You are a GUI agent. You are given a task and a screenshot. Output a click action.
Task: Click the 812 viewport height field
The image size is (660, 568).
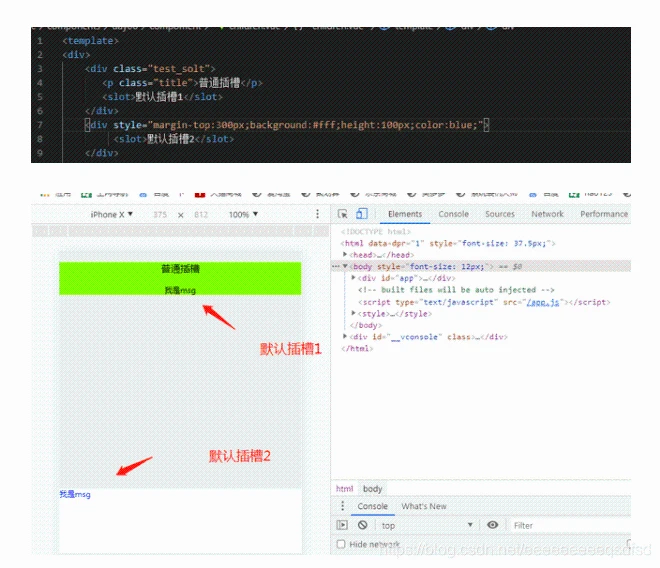pyautogui.click(x=201, y=214)
